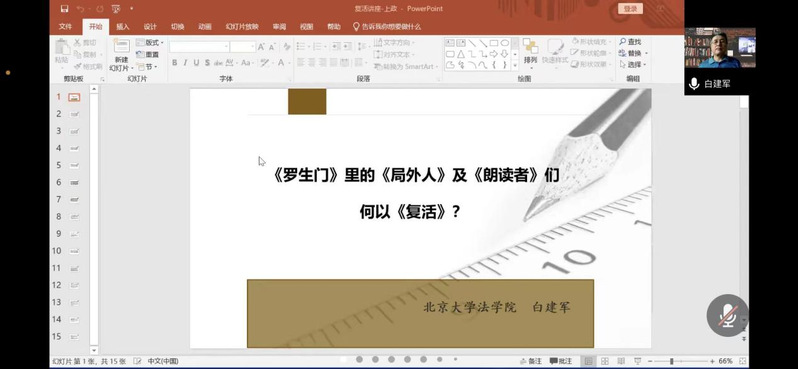Switch to Slide Sorter view icon
The height and width of the screenshot is (369, 798).
click(x=605, y=361)
